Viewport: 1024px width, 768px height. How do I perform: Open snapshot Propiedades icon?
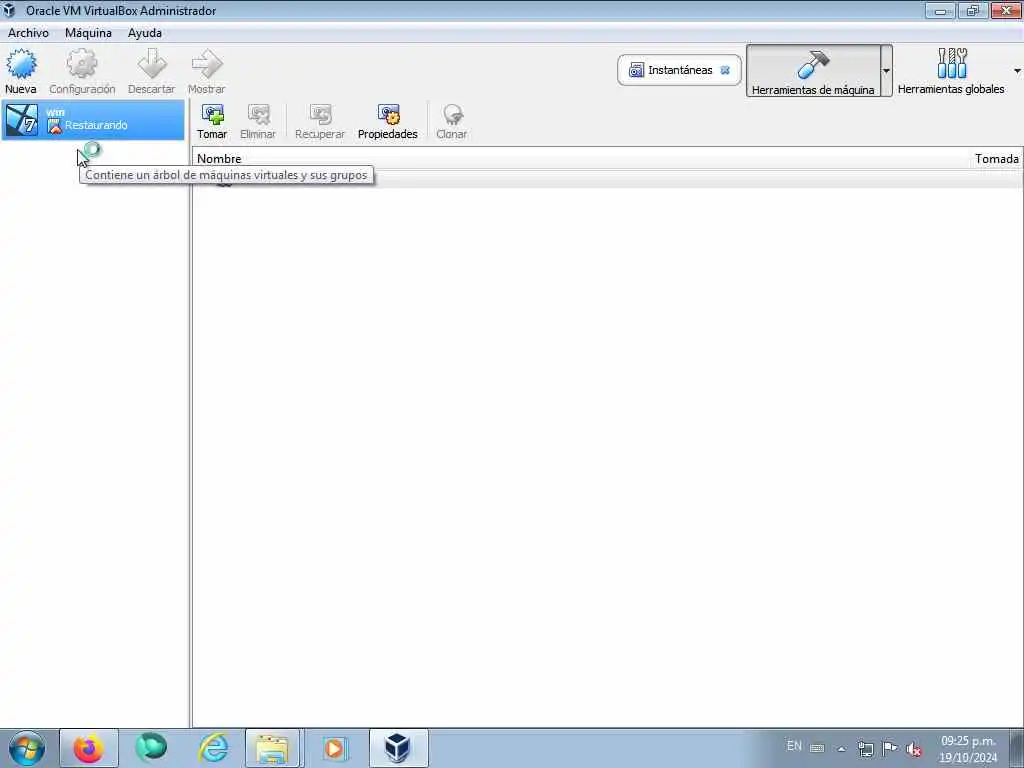(388, 115)
